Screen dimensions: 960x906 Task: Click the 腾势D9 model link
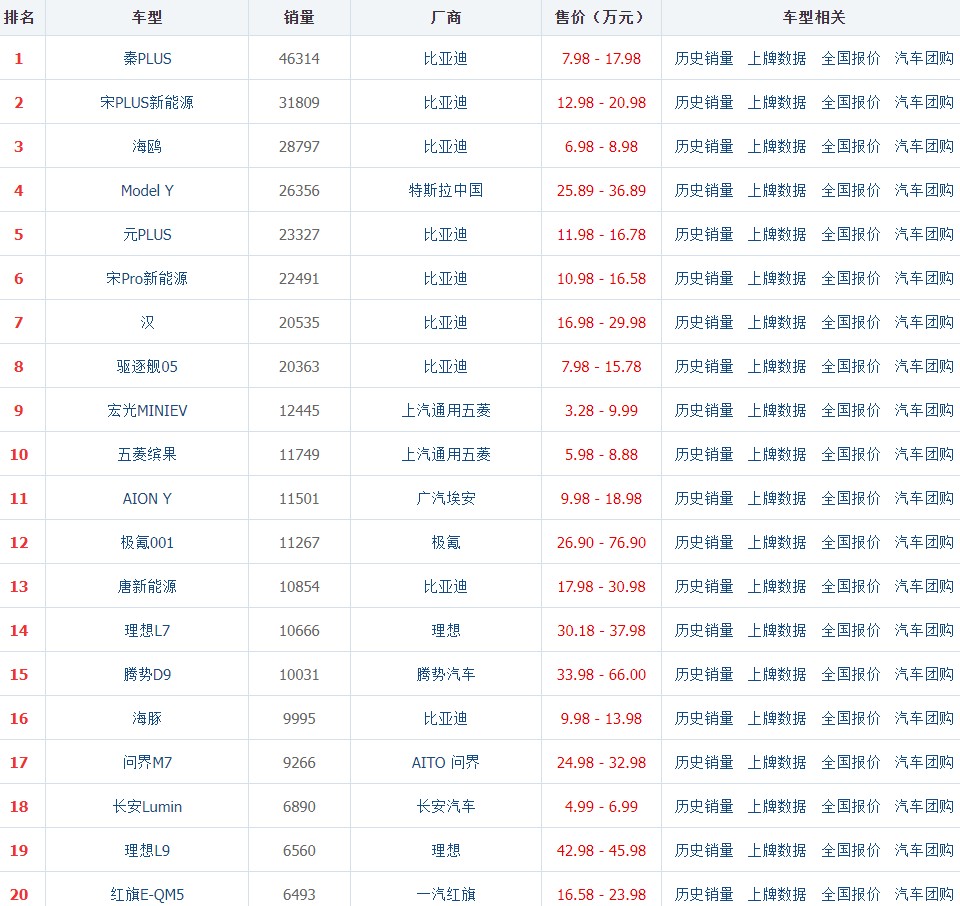[x=147, y=675]
